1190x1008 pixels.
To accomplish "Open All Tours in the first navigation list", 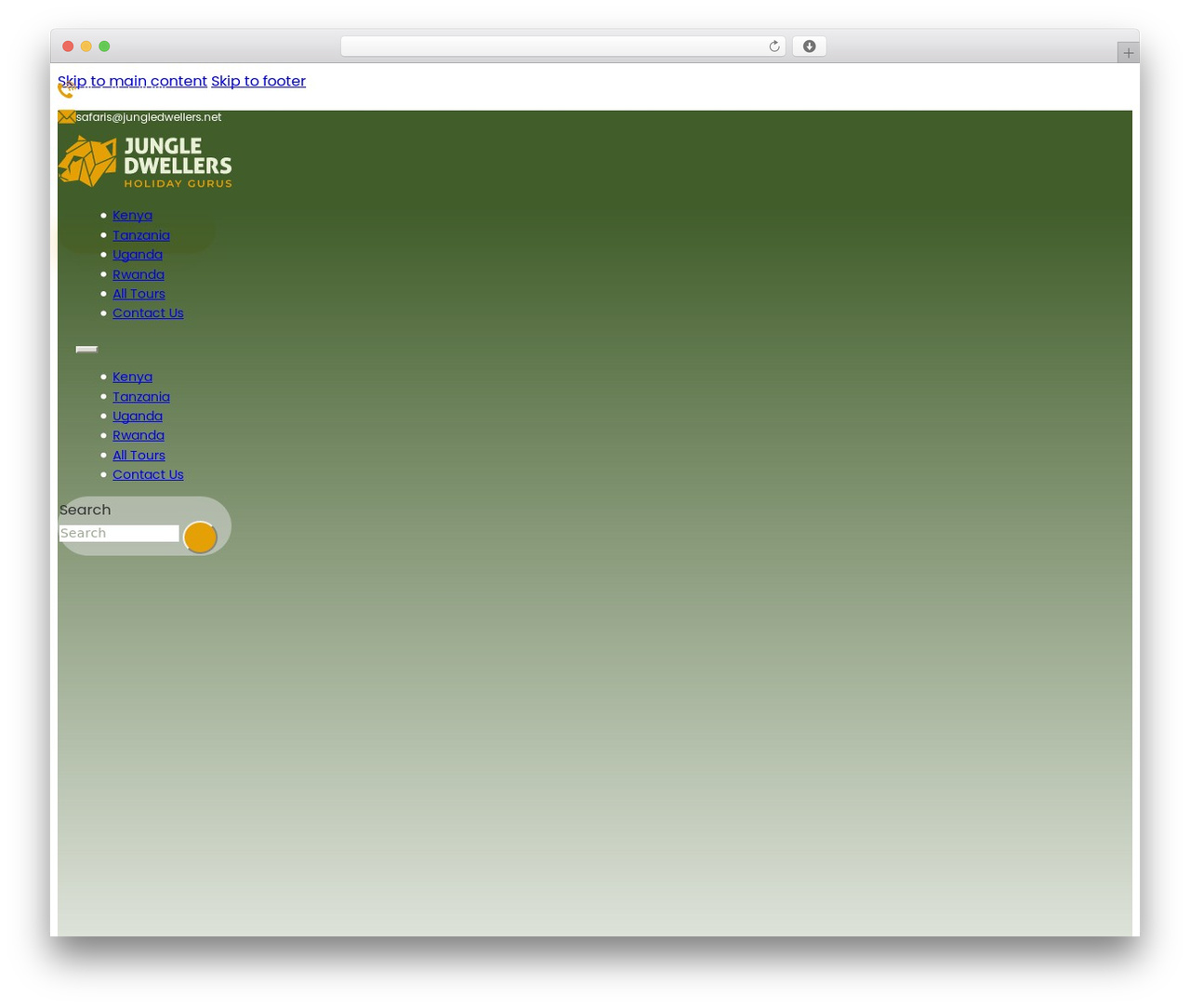I will tap(139, 294).
